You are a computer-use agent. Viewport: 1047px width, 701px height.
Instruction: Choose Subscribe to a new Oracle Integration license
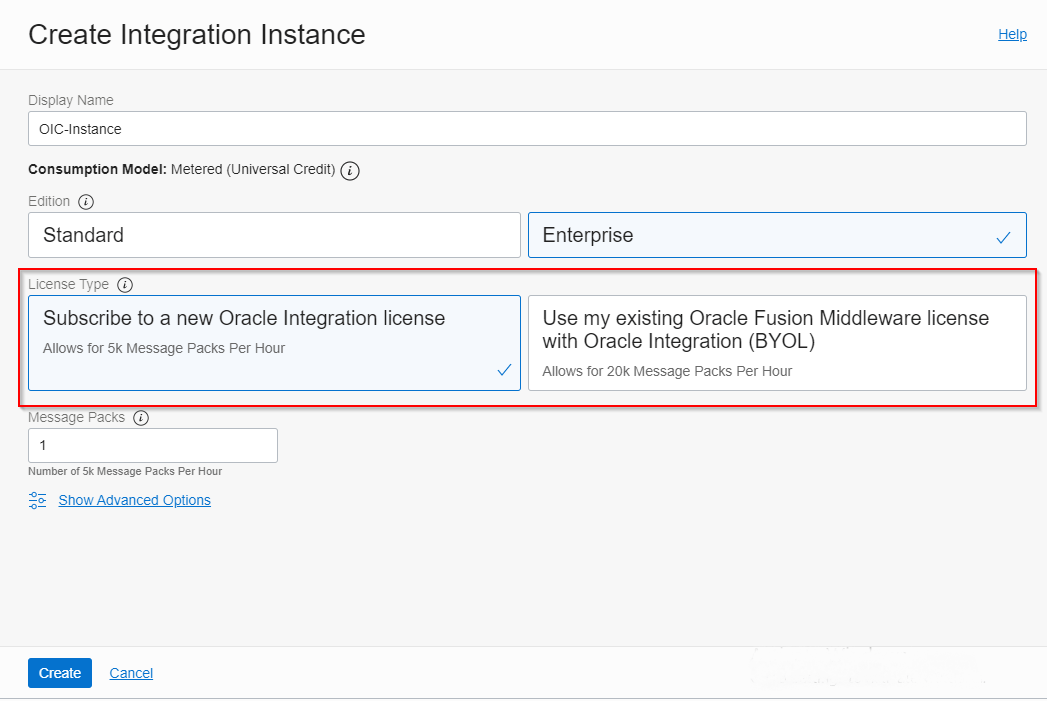[274, 342]
